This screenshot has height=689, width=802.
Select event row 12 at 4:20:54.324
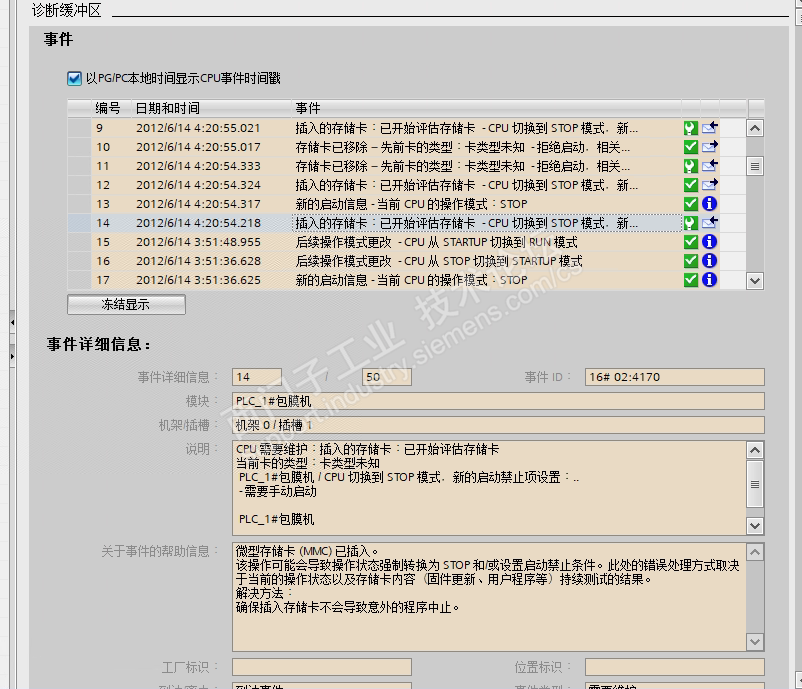(393, 185)
